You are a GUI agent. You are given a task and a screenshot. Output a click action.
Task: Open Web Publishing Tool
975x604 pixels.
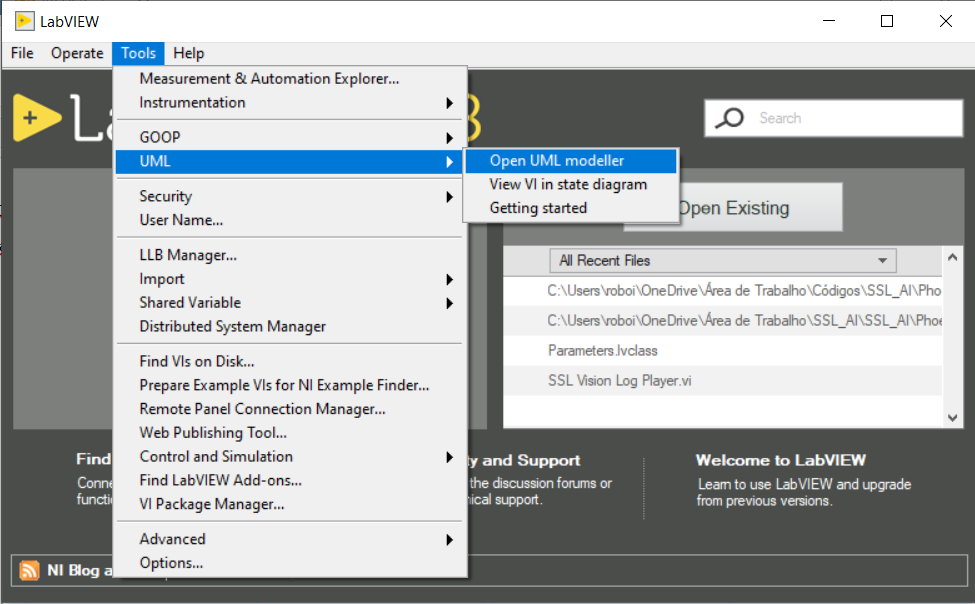click(290, 432)
